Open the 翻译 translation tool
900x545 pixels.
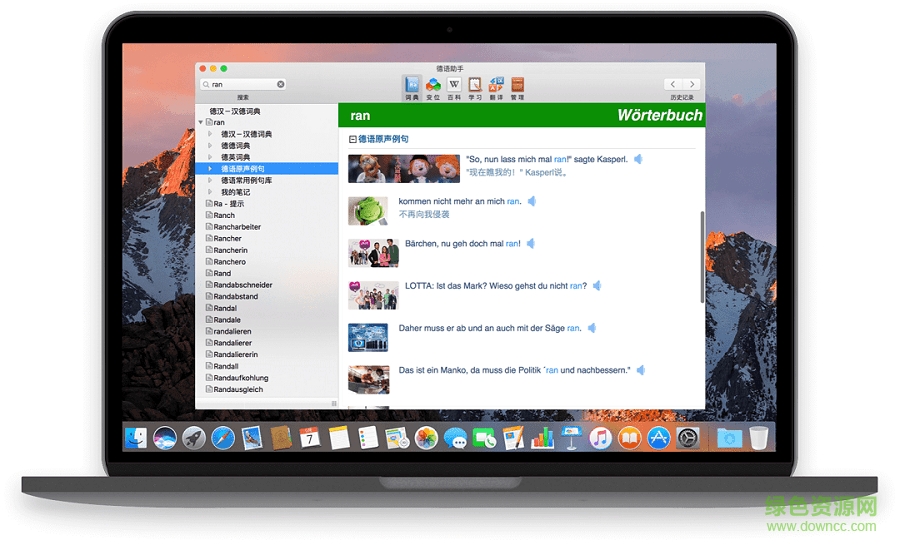496,87
